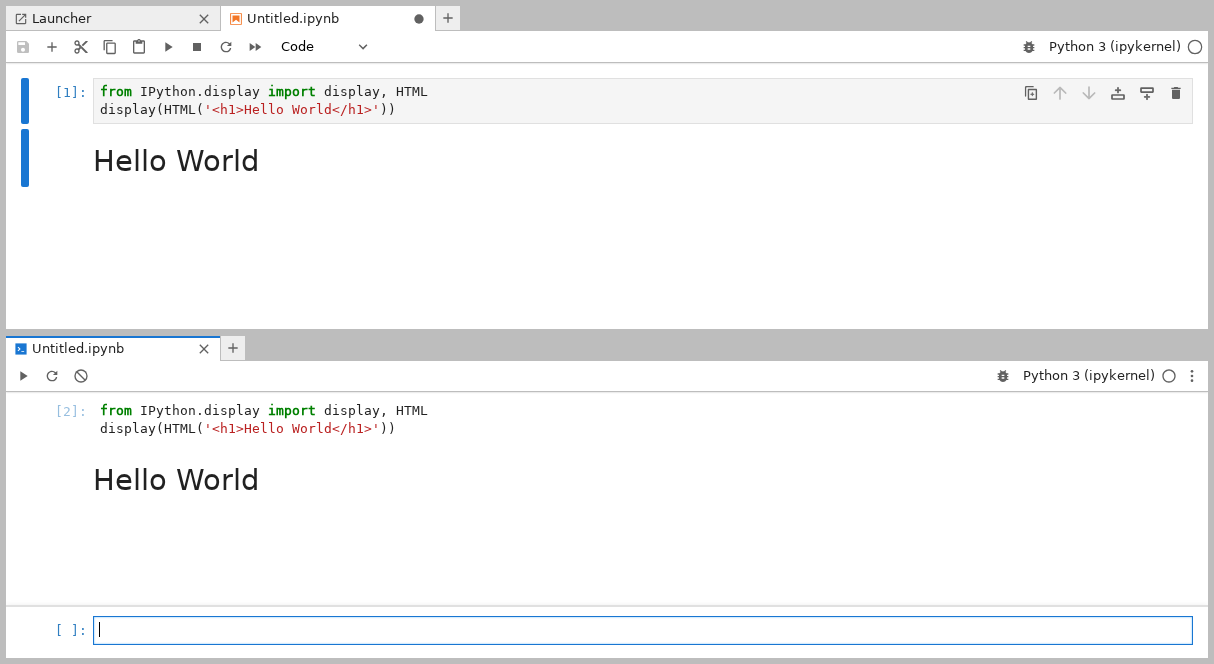
Task: Restart the kernel in notebook toolbar
Action: (226, 47)
